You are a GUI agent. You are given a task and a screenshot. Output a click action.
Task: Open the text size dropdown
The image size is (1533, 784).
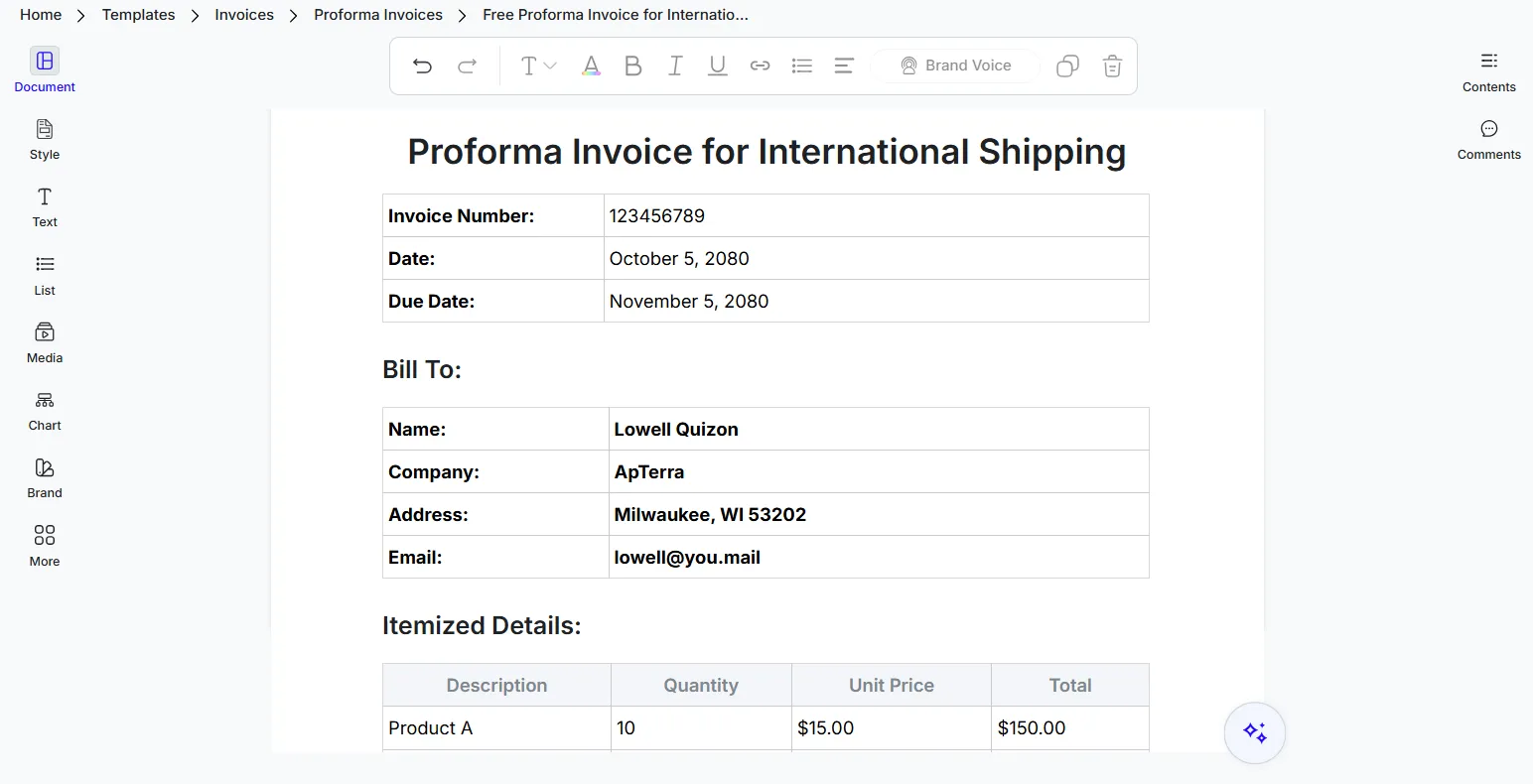pos(539,65)
